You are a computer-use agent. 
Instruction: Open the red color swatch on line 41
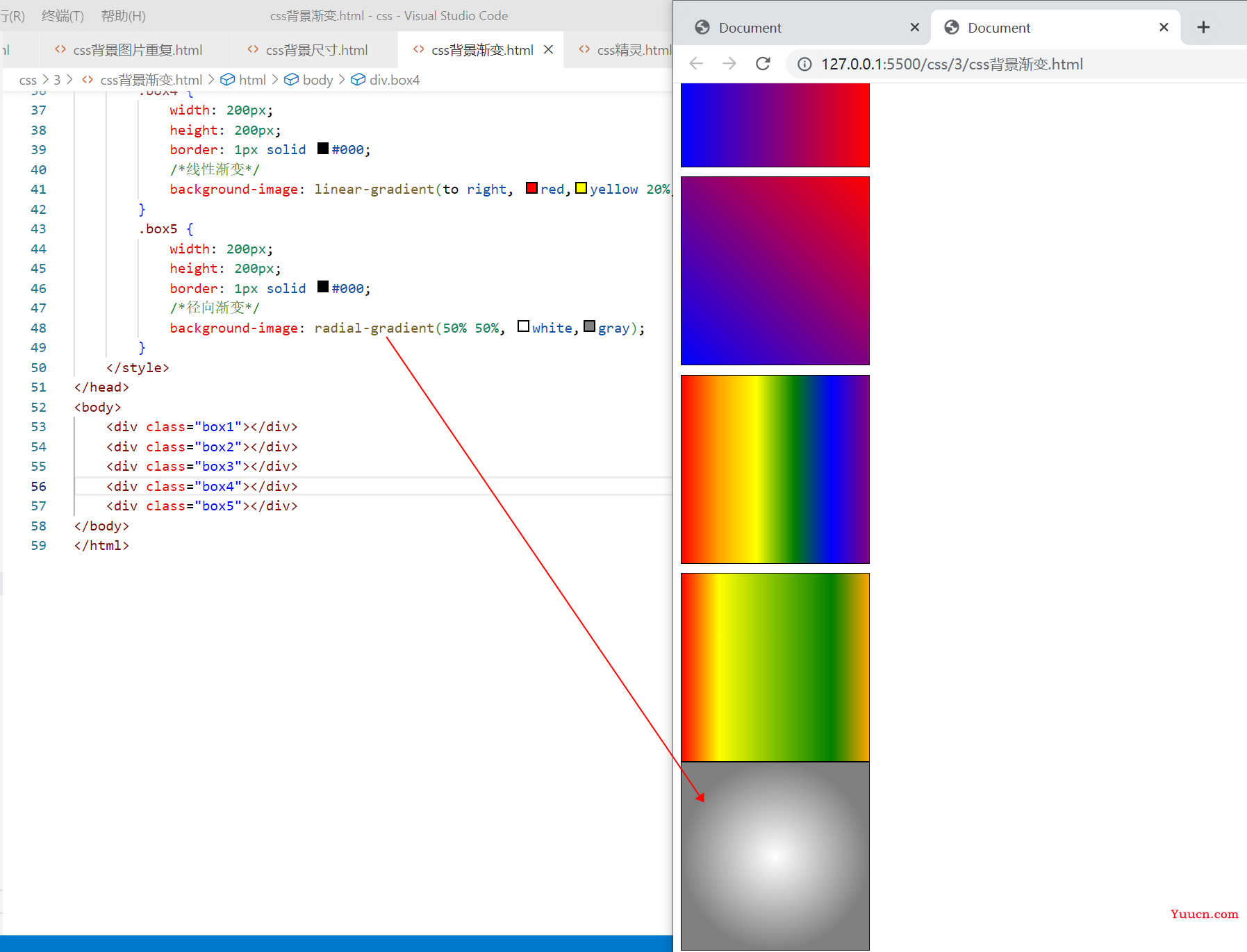pyautogui.click(x=532, y=188)
